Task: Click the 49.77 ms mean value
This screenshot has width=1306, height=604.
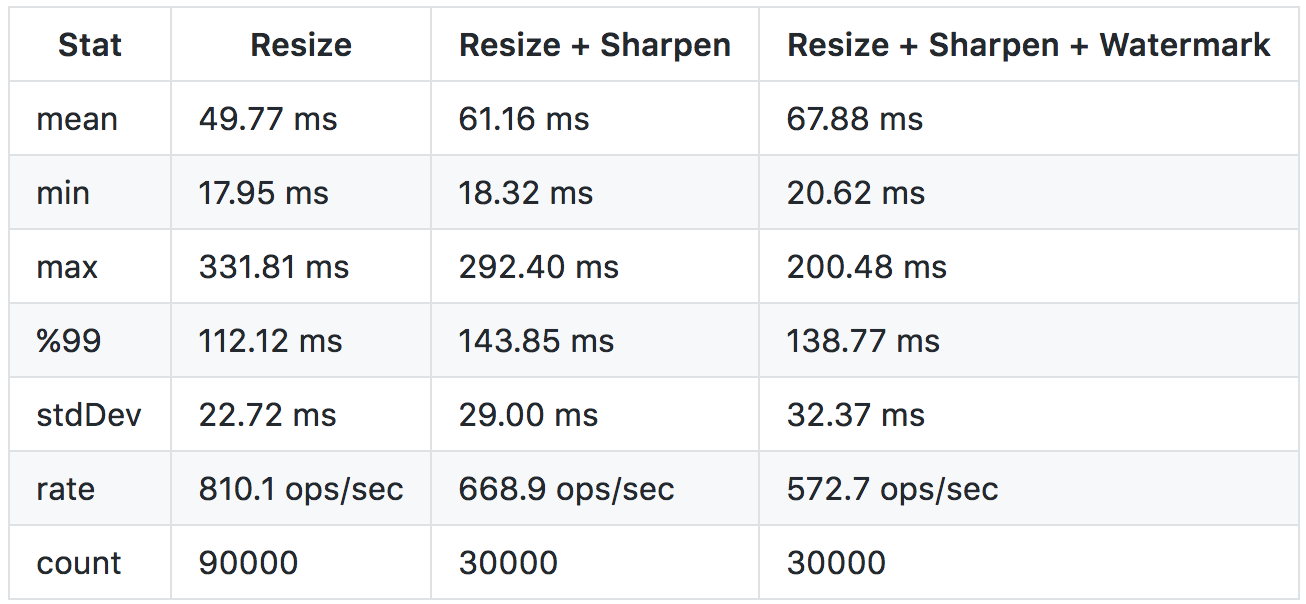Action: (268, 119)
